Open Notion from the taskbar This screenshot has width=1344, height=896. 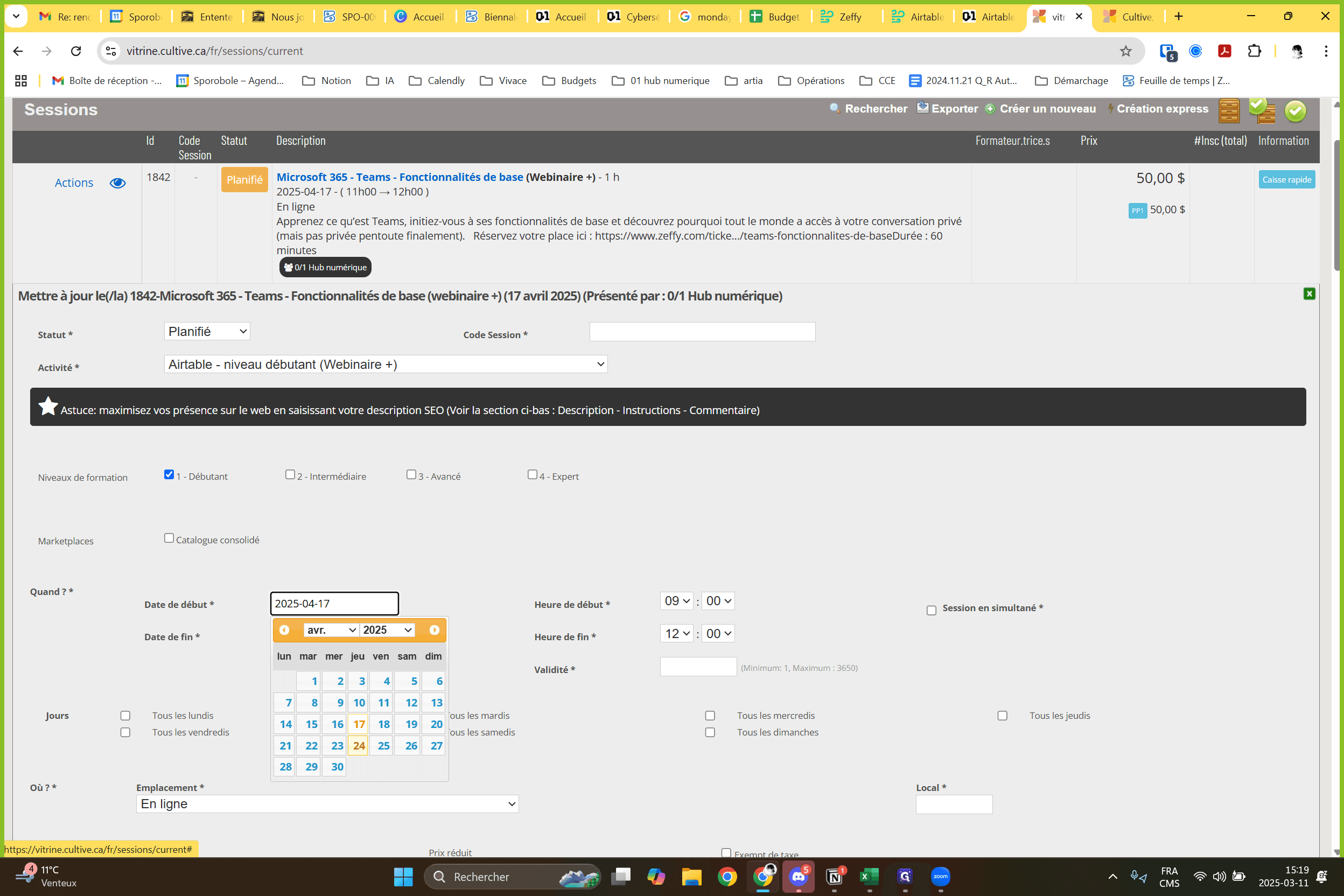834,877
